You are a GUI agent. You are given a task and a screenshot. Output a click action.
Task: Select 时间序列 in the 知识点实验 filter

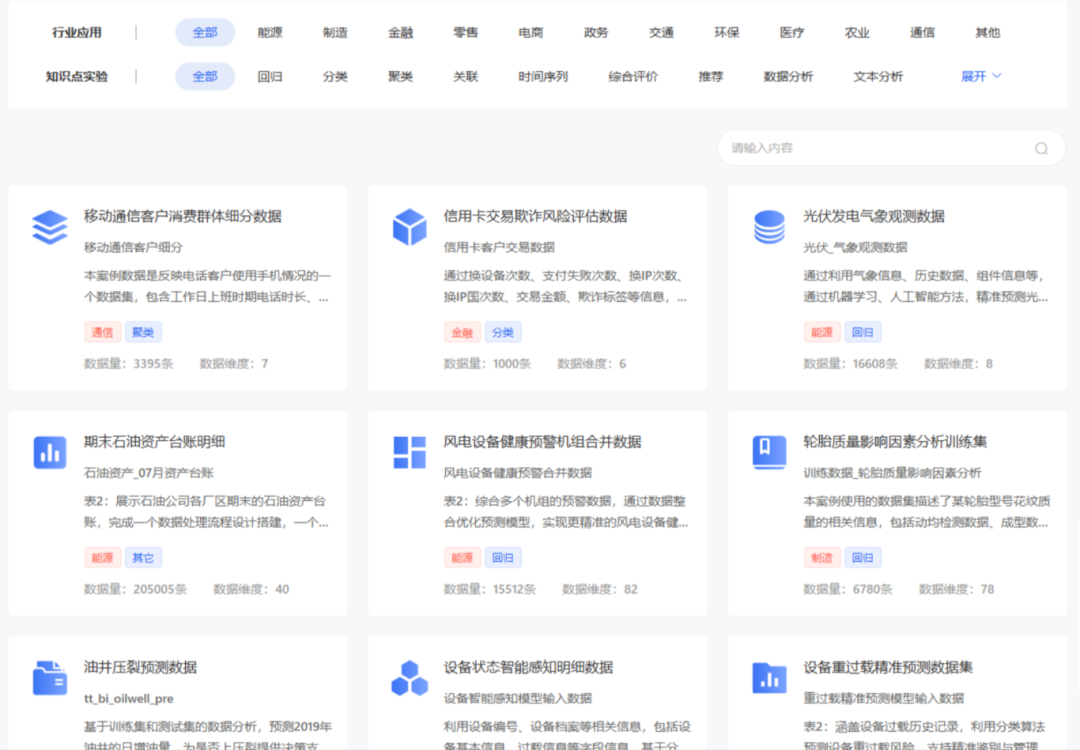(x=543, y=76)
